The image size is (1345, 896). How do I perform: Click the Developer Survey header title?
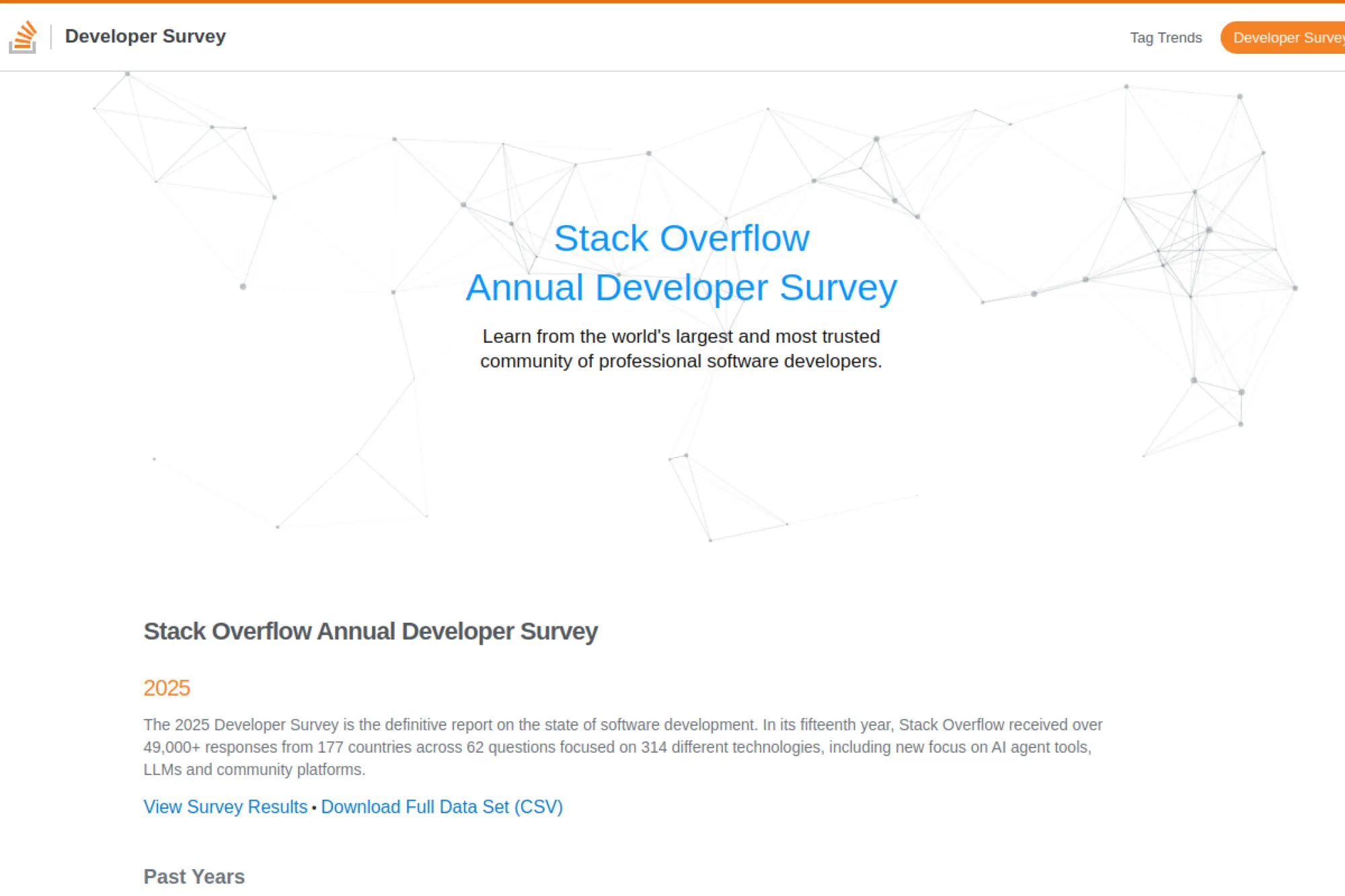point(145,36)
